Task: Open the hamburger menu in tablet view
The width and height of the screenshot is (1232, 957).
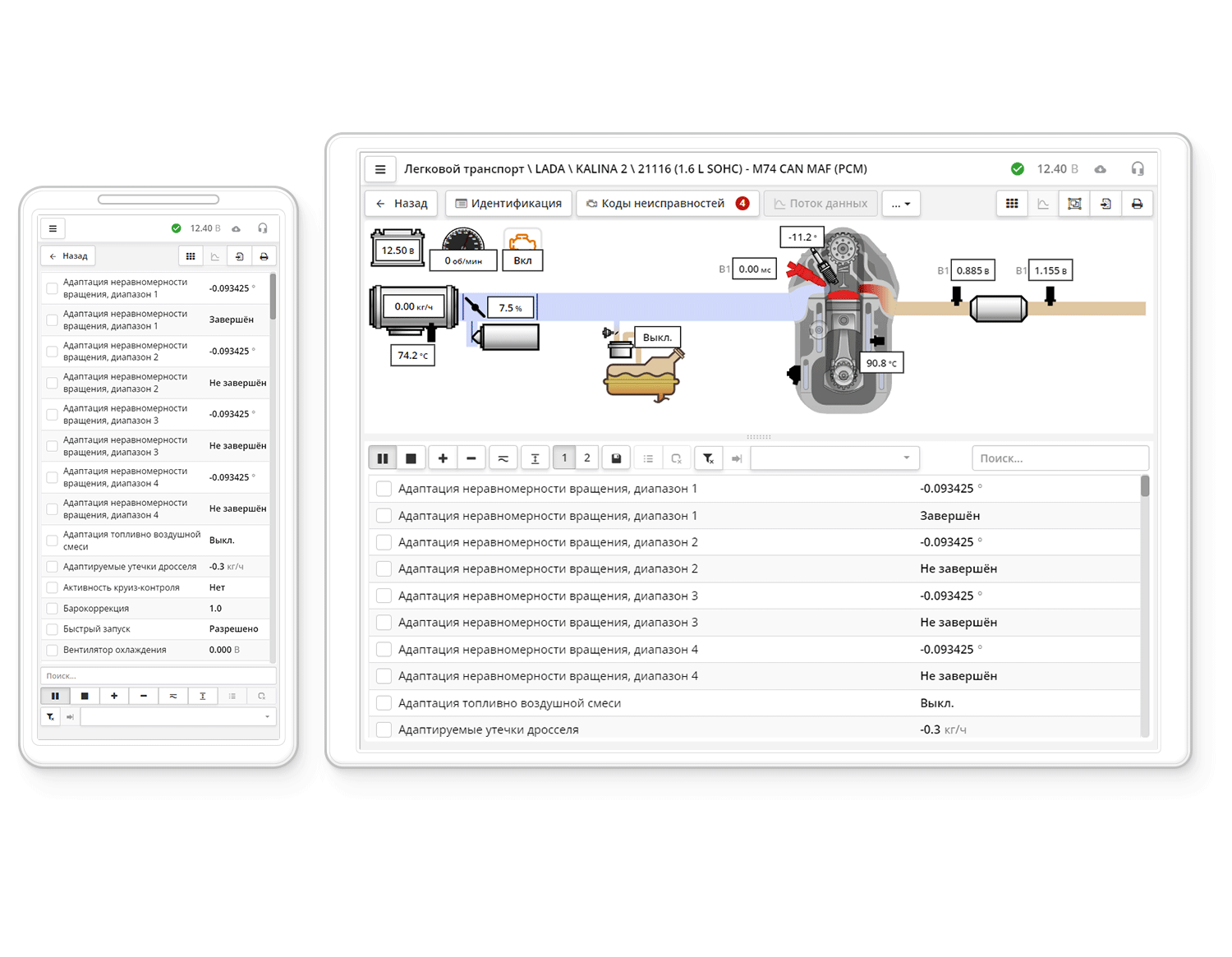Action: 380,169
